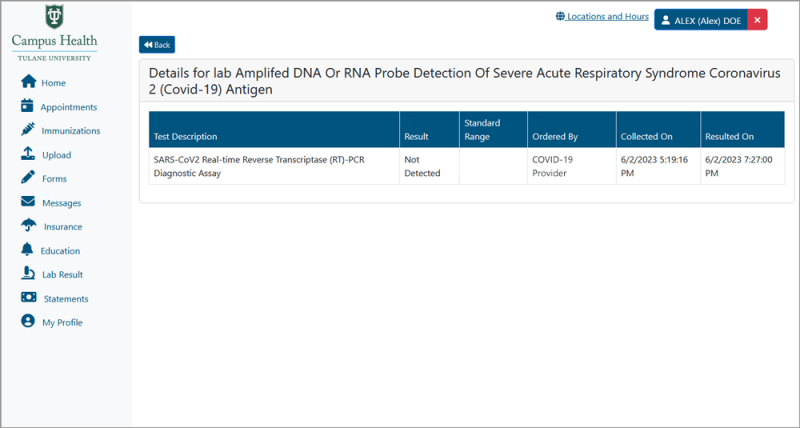Click the Insurance umbrella icon
Screen dimensions: 800x428
coord(29,225)
